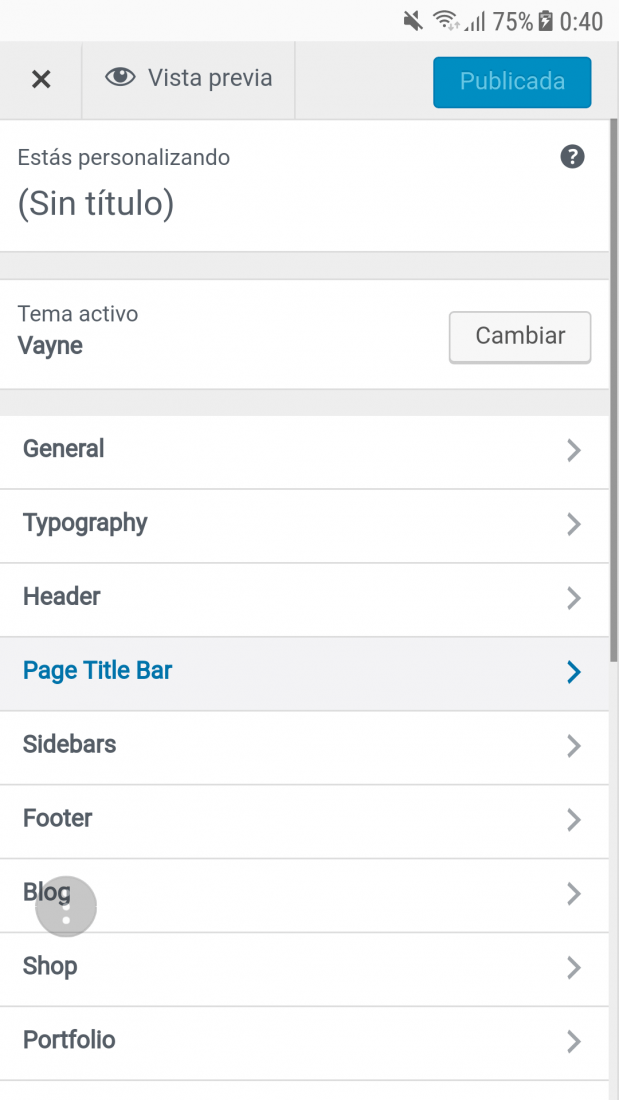Open the help question mark icon
This screenshot has height=1100, width=619.
[x=572, y=156]
